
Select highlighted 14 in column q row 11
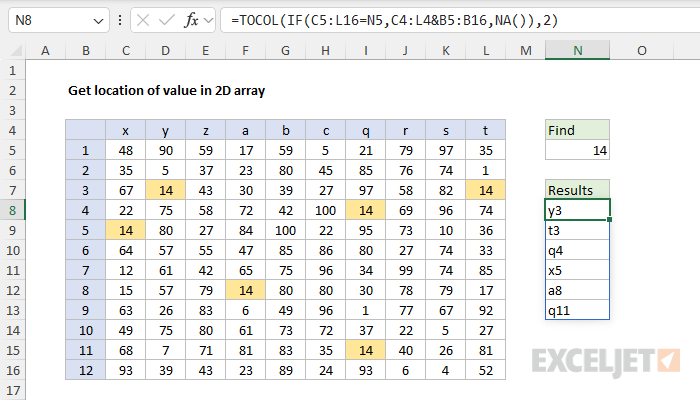366,350
